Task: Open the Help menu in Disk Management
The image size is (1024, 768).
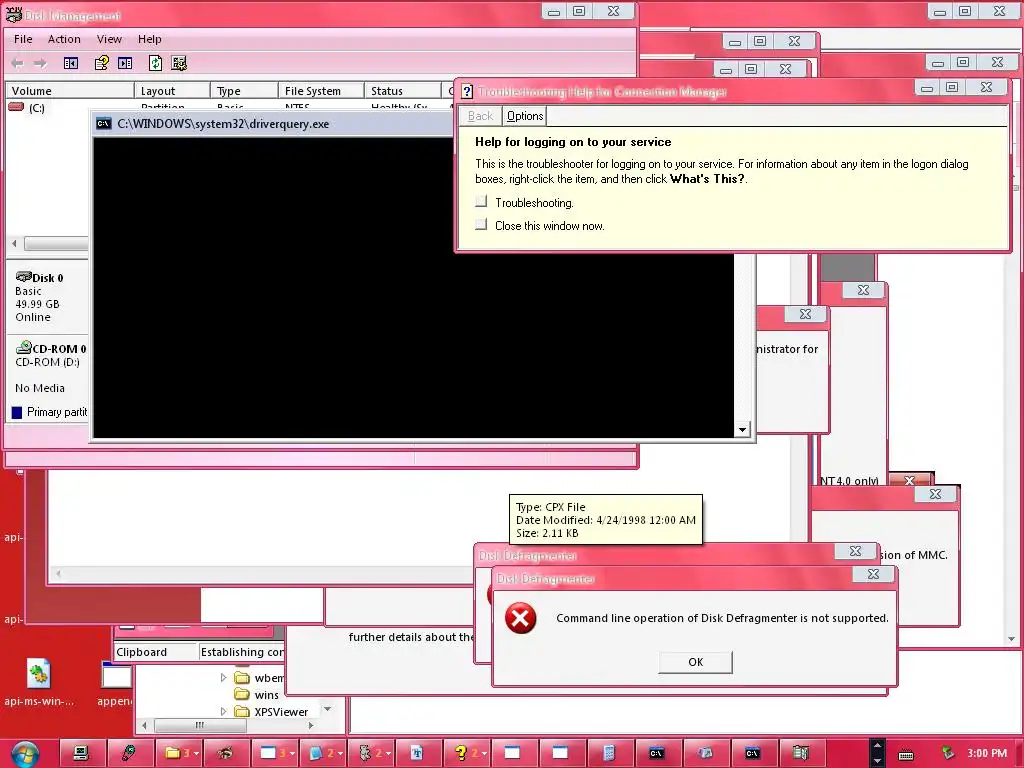Action: tap(150, 39)
